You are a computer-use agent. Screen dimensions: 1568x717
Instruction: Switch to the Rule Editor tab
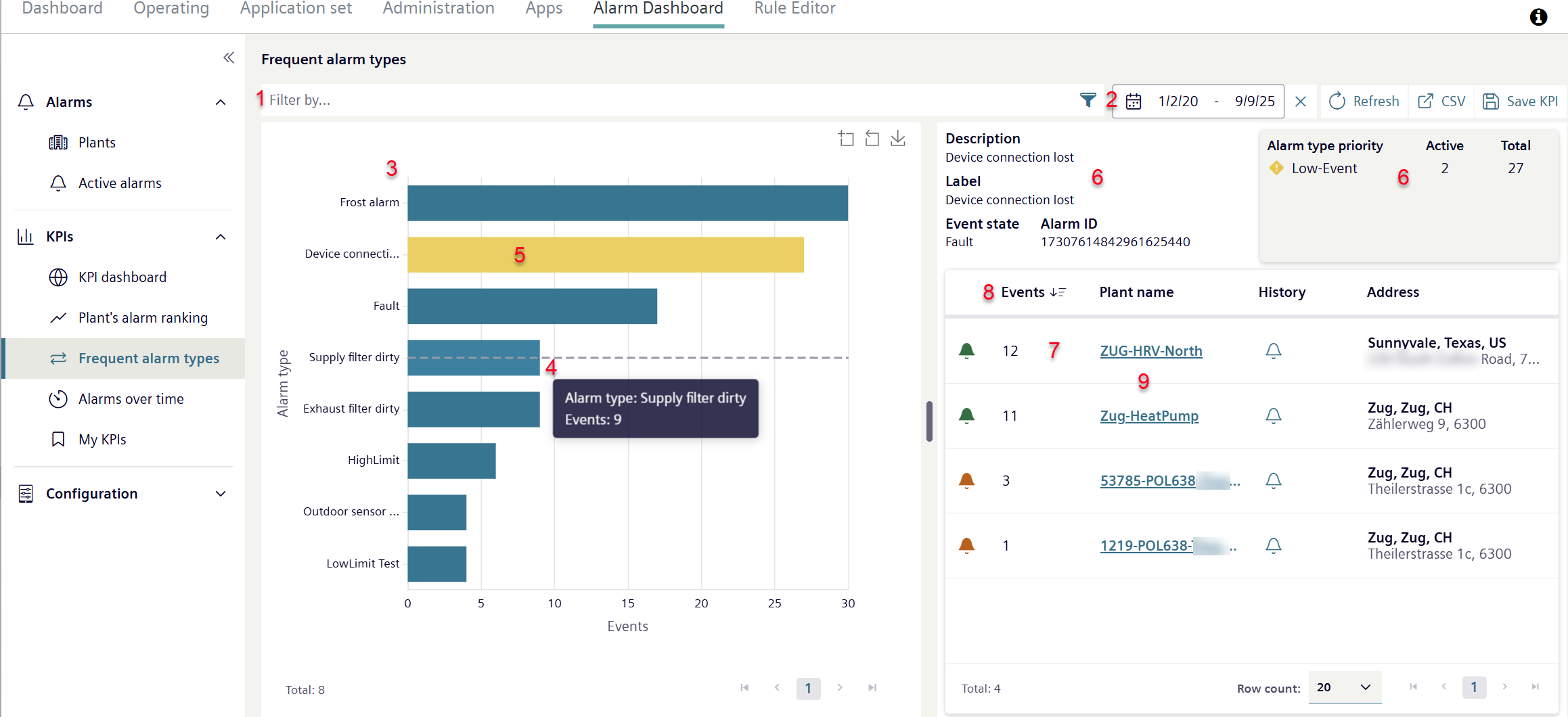pos(794,9)
